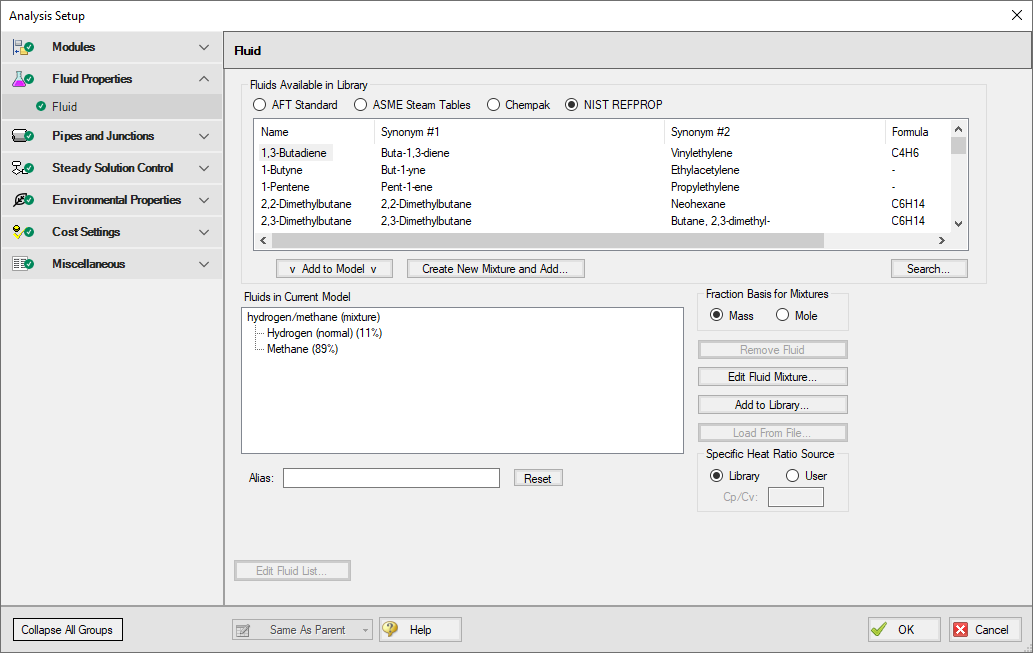Screen dimensions: 1033x653
Task: Click the Miscellaneous group icon
Action: click(x=22, y=264)
